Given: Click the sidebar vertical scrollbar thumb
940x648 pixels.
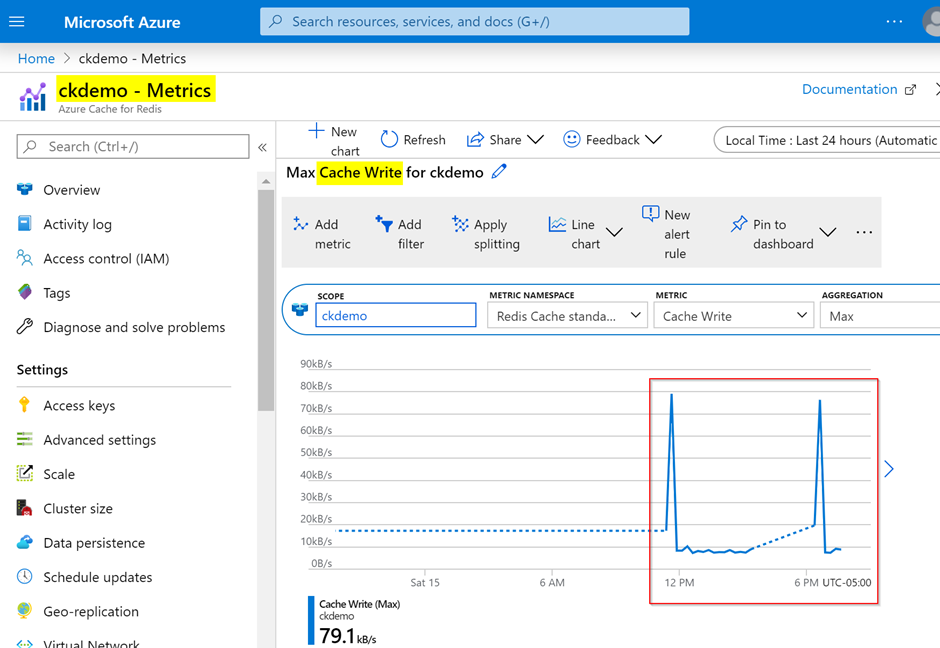Looking at the screenshot, I should pyautogui.click(x=266, y=300).
